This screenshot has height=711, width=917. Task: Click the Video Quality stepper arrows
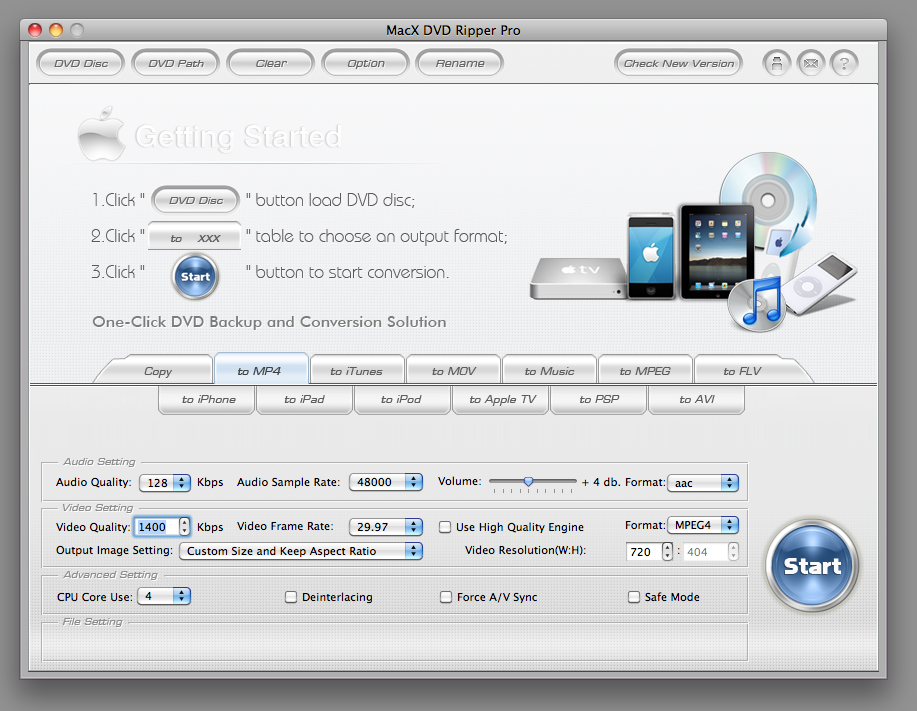tap(184, 527)
